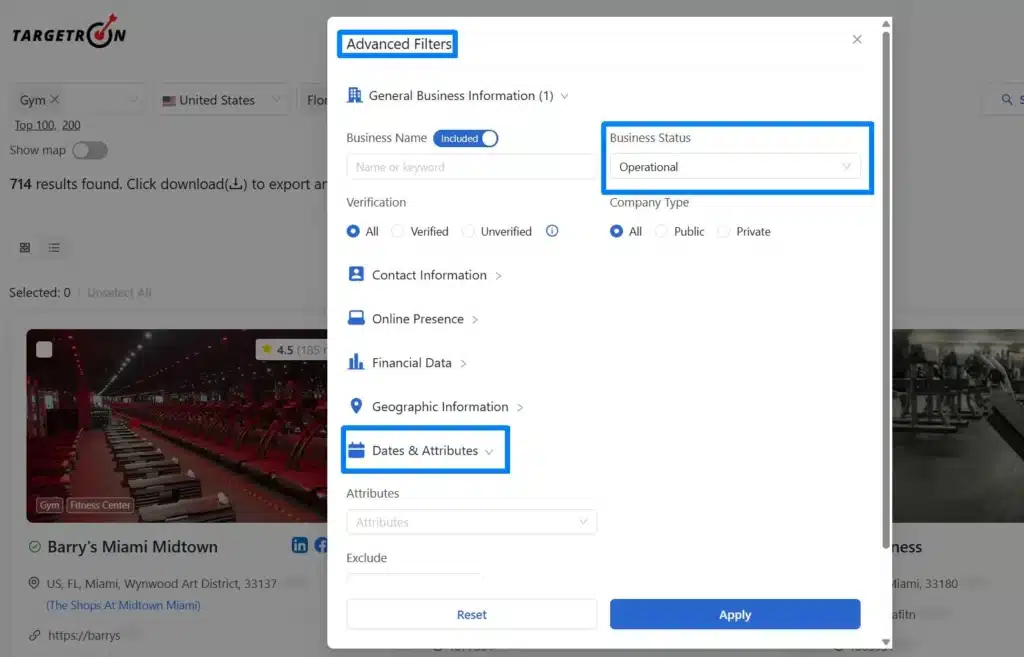Click the Geographic Information pin icon

pos(355,406)
